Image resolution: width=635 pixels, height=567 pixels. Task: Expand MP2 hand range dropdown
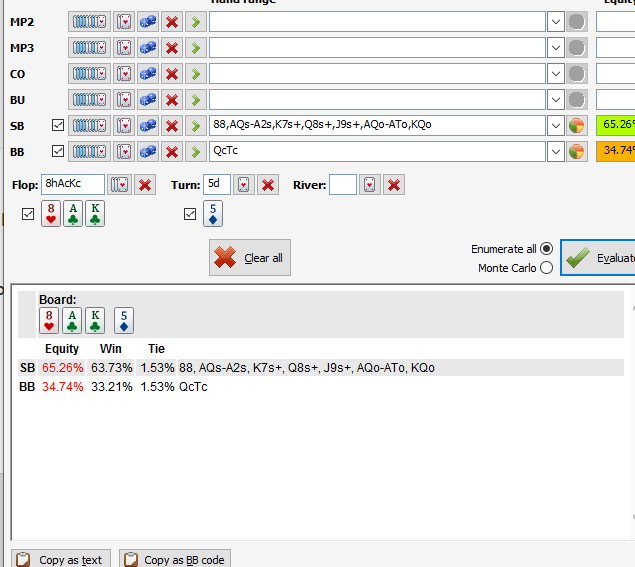click(x=556, y=22)
